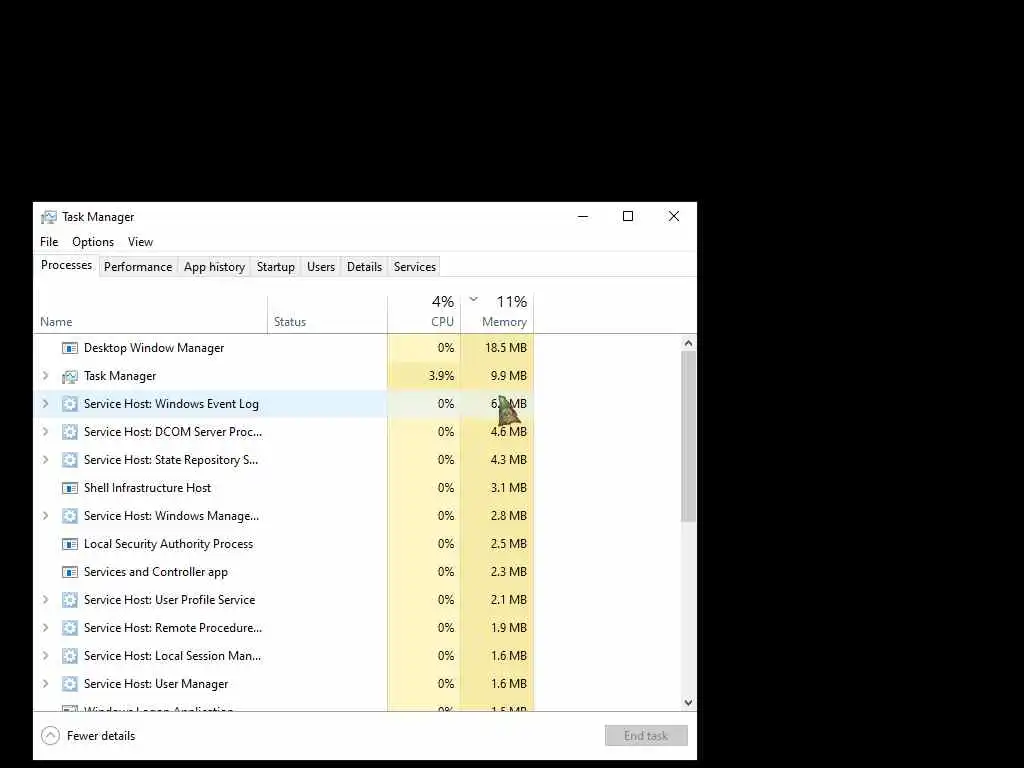This screenshot has height=768, width=1024.
Task: Expand Service Host: Windows Management row
Action: click(45, 516)
